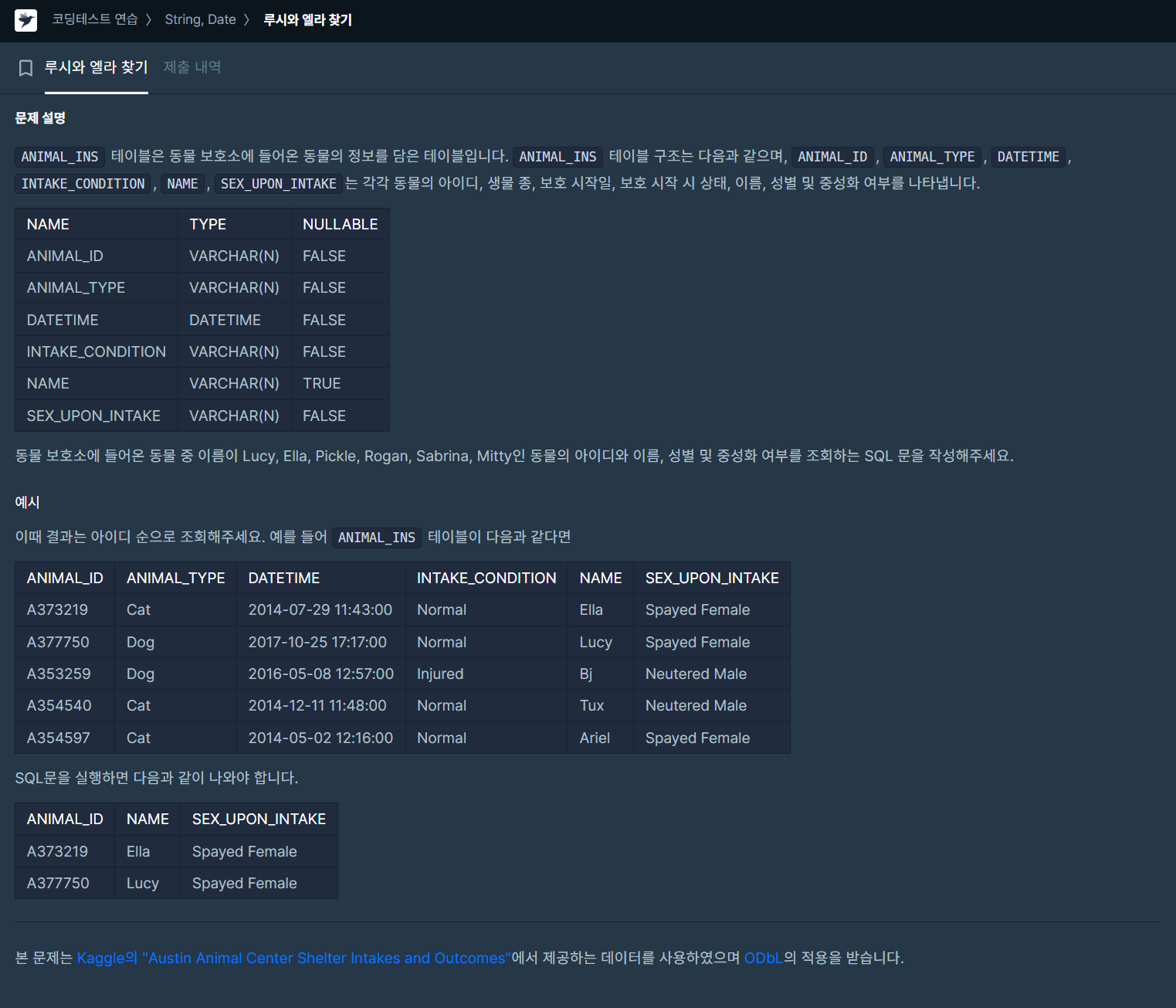This screenshot has width=1176, height=1008.
Task: Click the bookmark icon beside the problem title
Action: 25,68
